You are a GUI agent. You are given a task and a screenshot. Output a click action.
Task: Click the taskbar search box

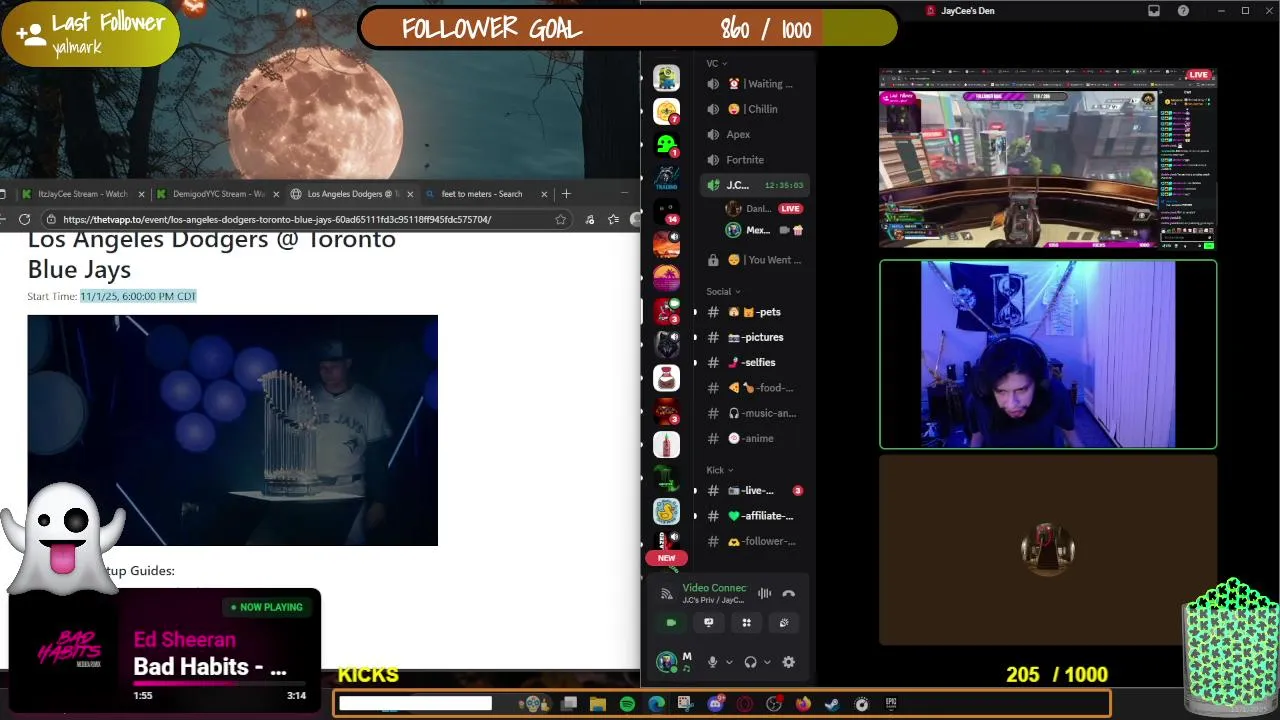[415, 704]
